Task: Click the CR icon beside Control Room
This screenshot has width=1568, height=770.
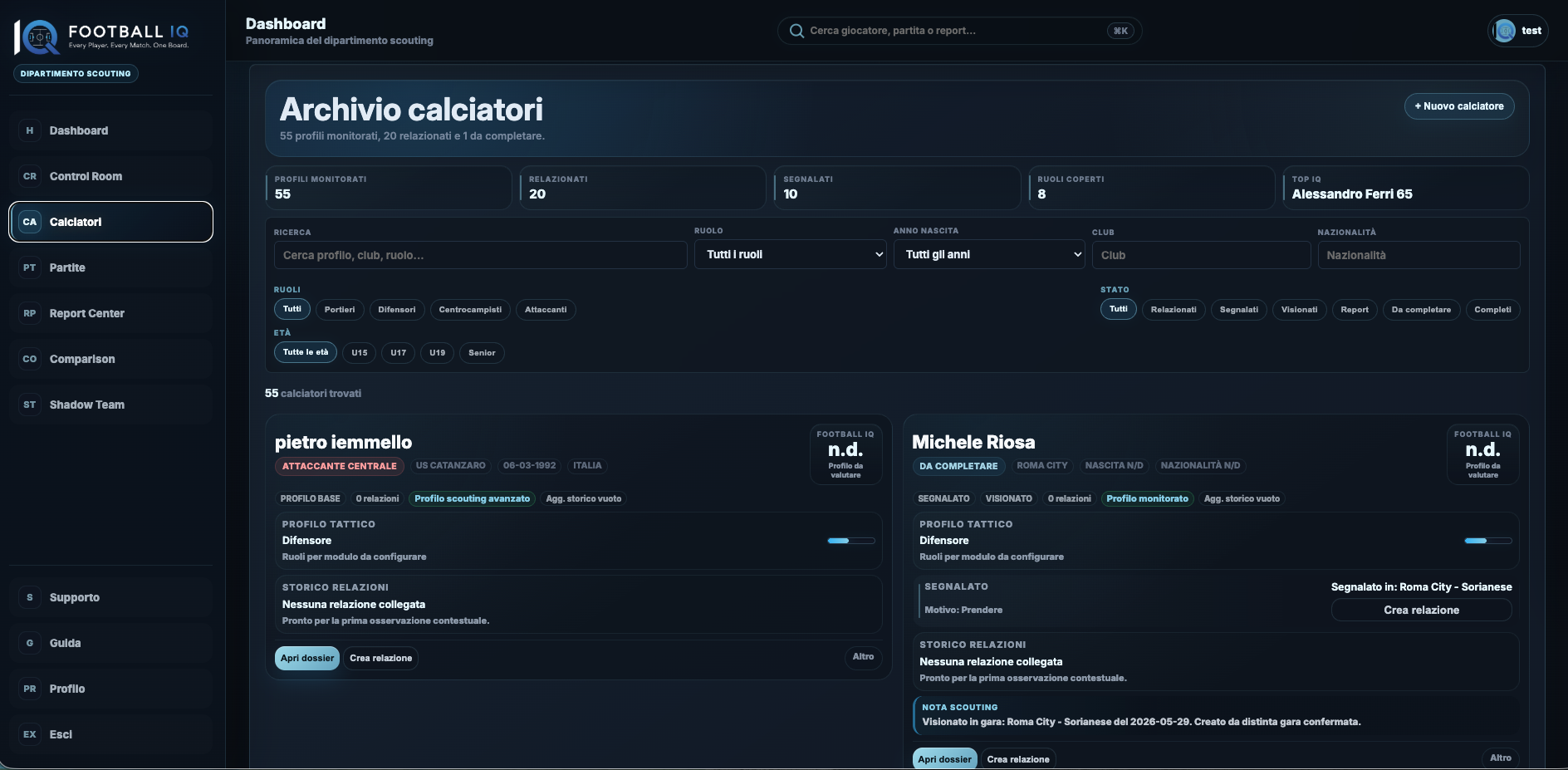Action: coord(30,176)
